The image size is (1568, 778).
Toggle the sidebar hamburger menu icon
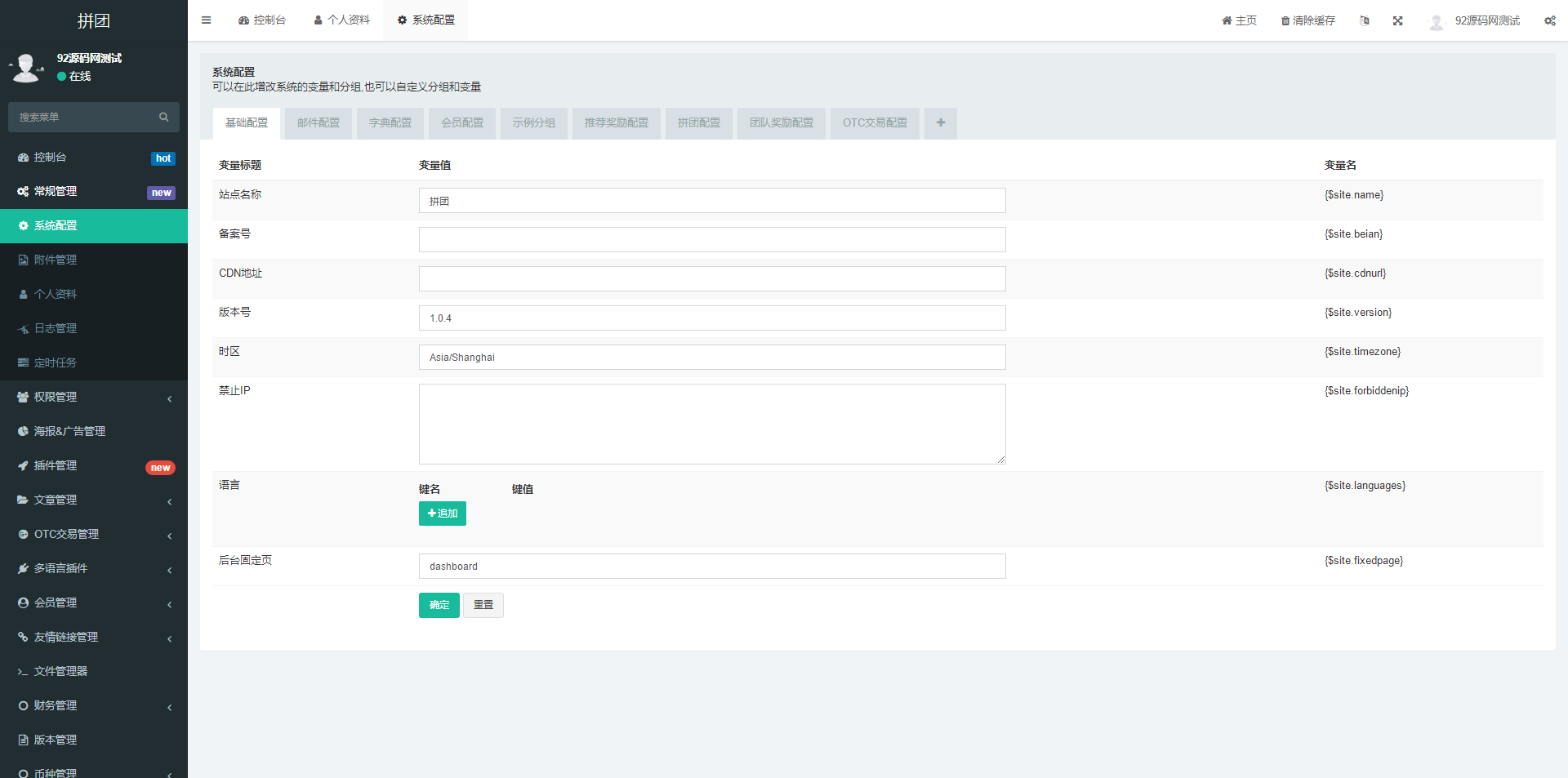pyautogui.click(x=207, y=20)
